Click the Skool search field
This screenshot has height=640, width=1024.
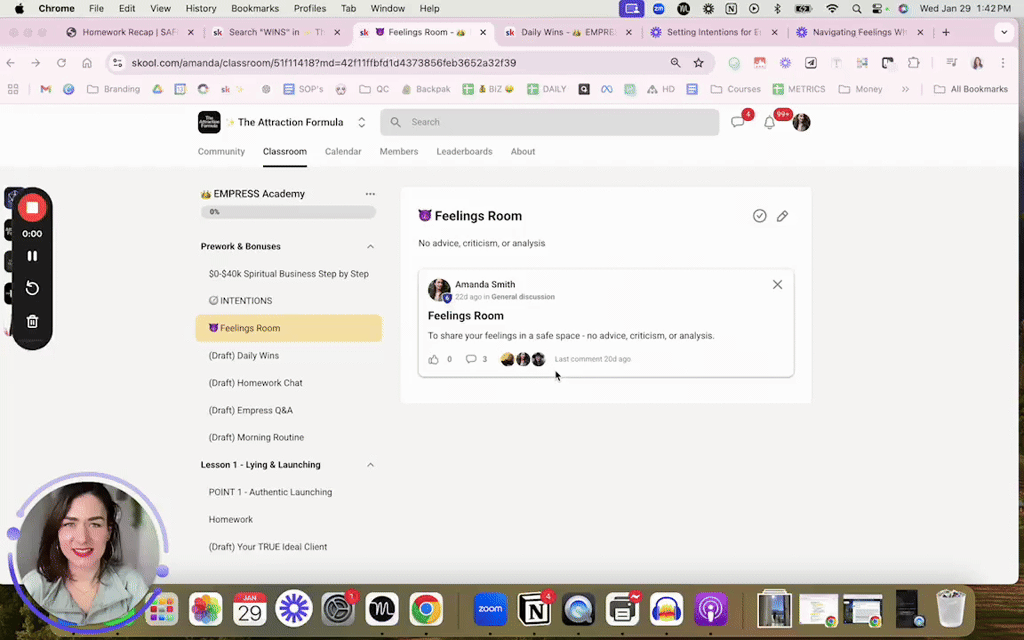[549, 122]
